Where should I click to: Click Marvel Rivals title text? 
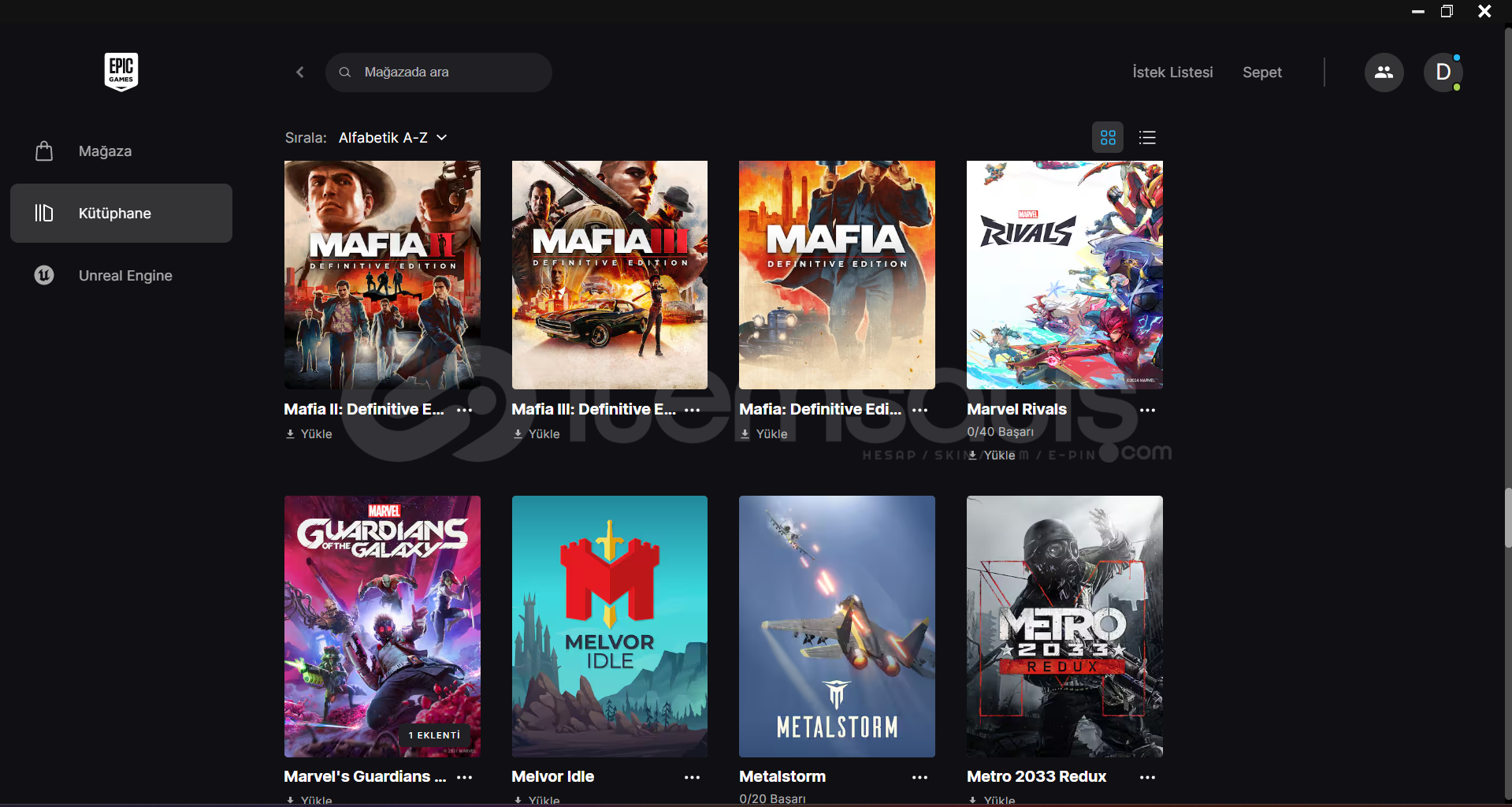click(1016, 410)
